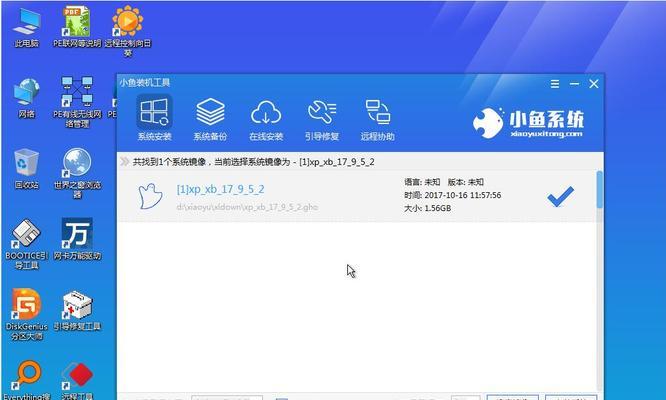Image resolution: width=666 pixels, height=400 pixels.
Task: Click the path d:\xiaoyu\xldown\xp_xb_17_9_5_2.gho
Action: (x=247, y=207)
